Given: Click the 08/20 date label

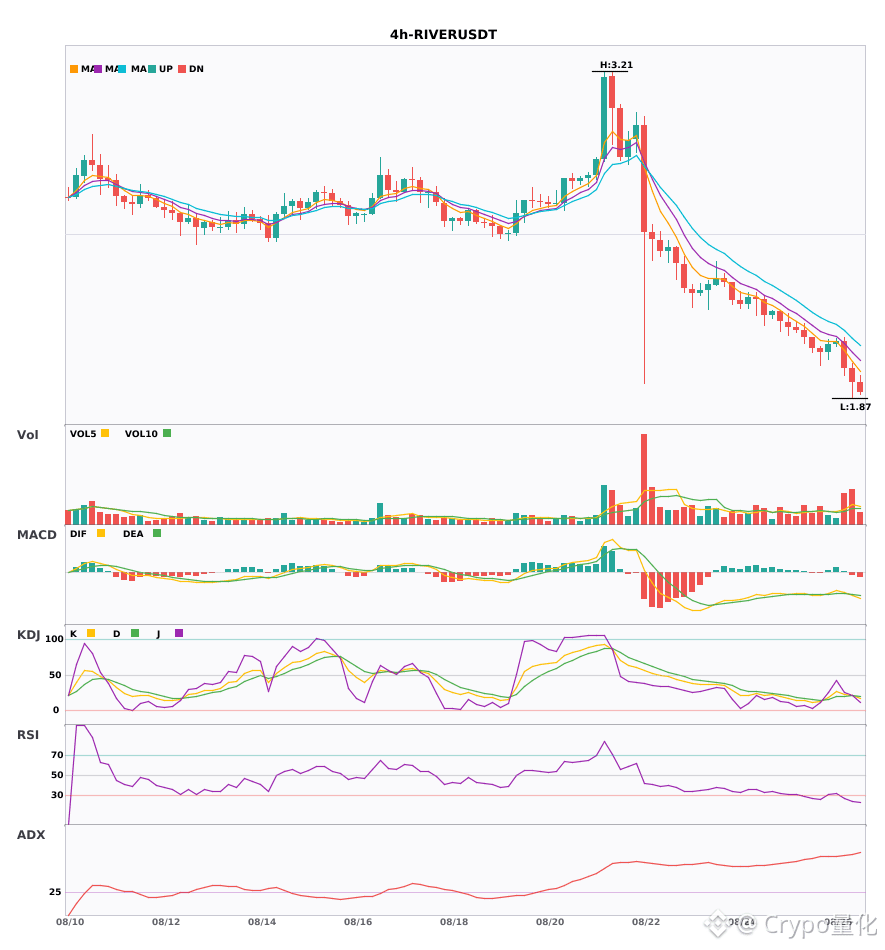Looking at the screenshot, I should click(550, 922).
